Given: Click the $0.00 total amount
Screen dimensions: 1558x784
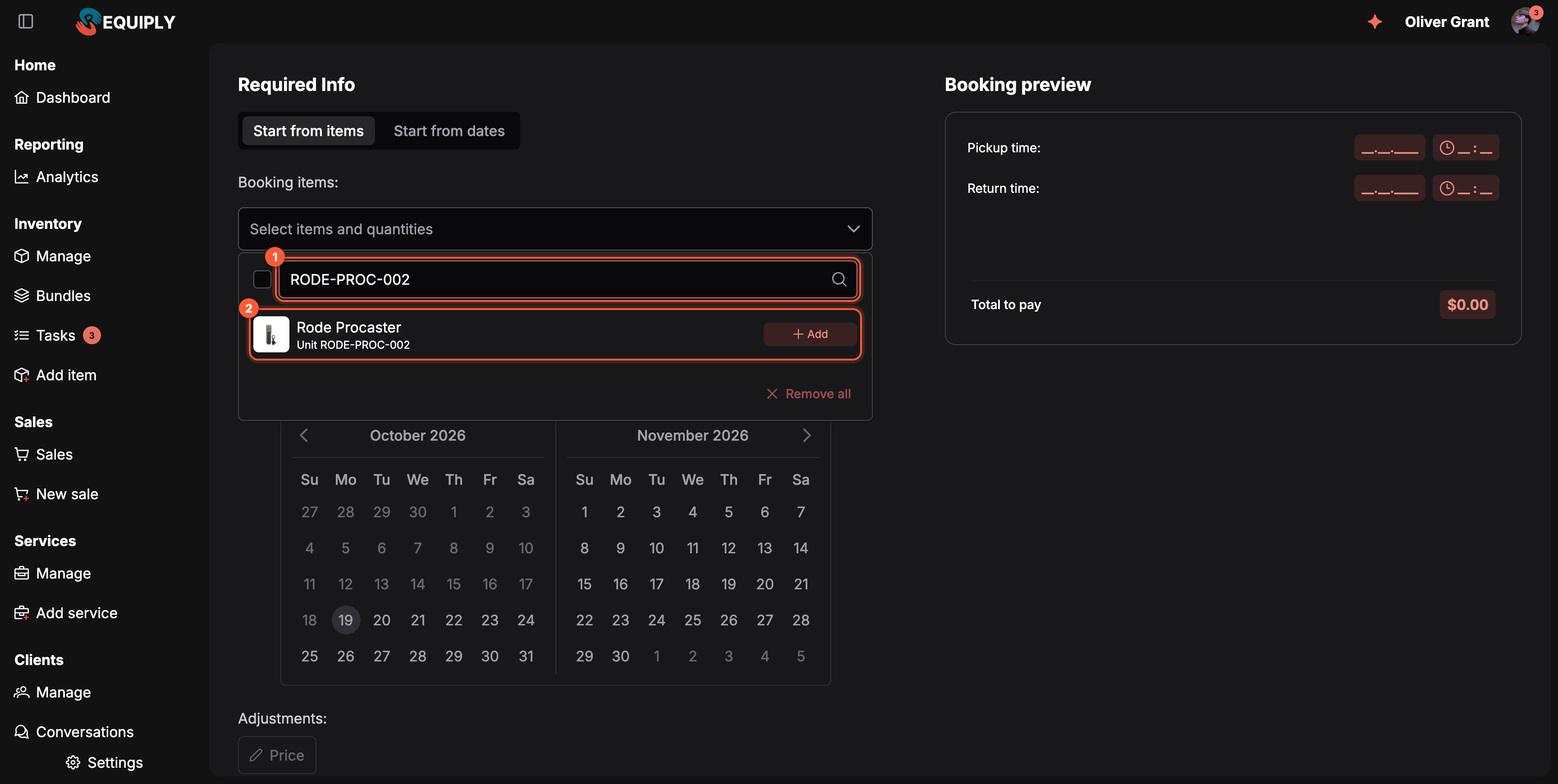Looking at the screenshot, I should click(x=1467, y=305).
